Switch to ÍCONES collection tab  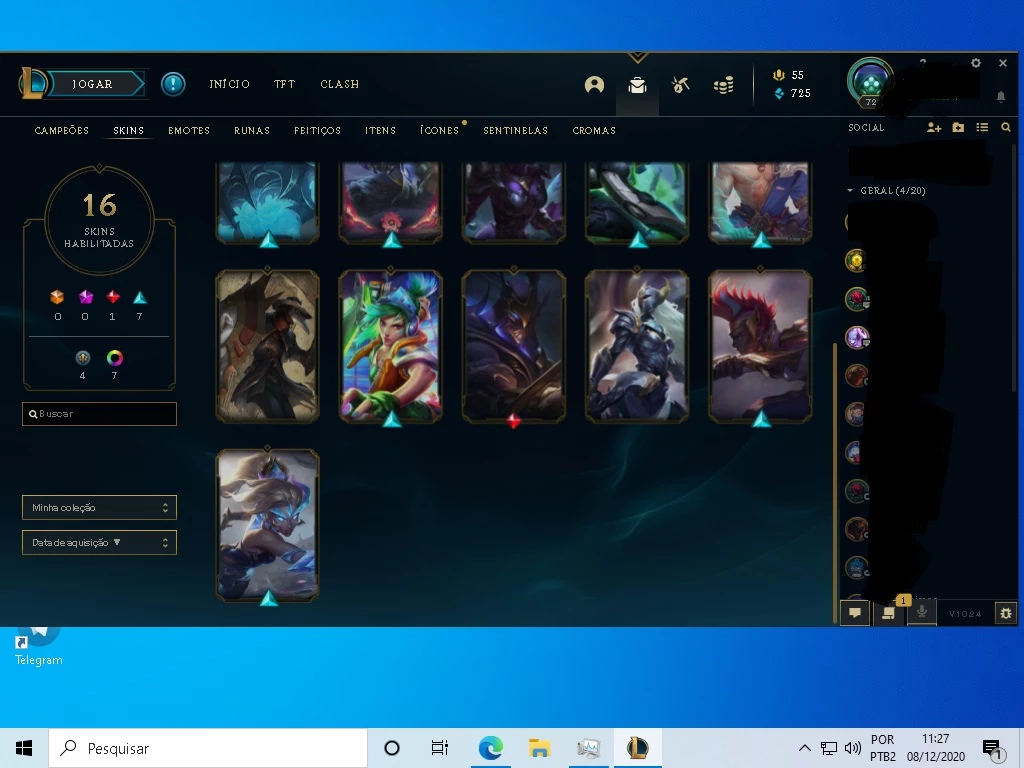pos(440,131)
